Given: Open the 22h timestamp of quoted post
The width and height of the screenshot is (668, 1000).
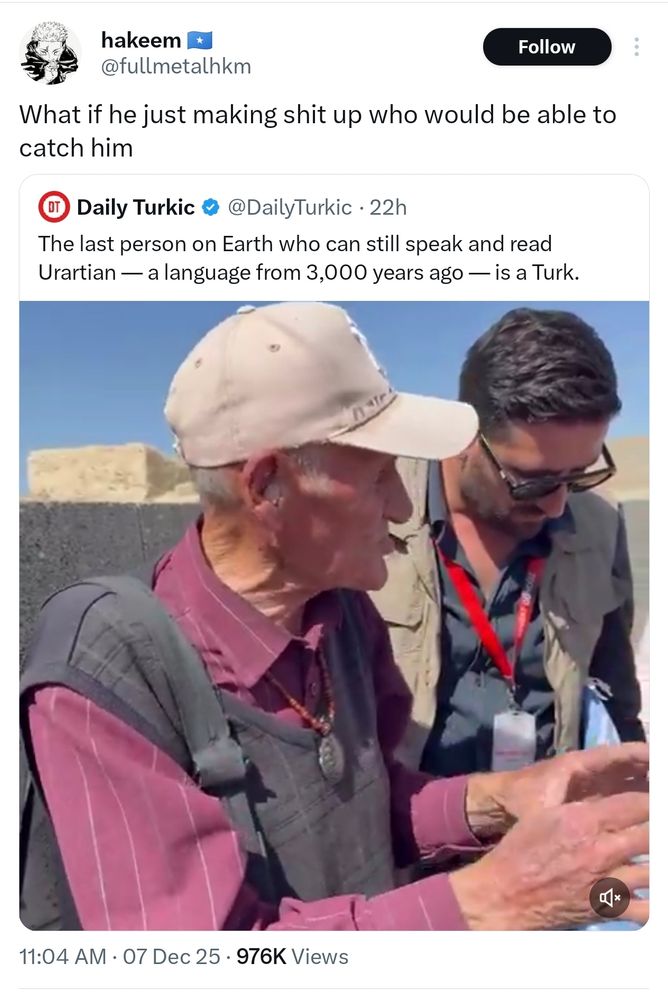Looking at the screenshot, I should point(388,207).
